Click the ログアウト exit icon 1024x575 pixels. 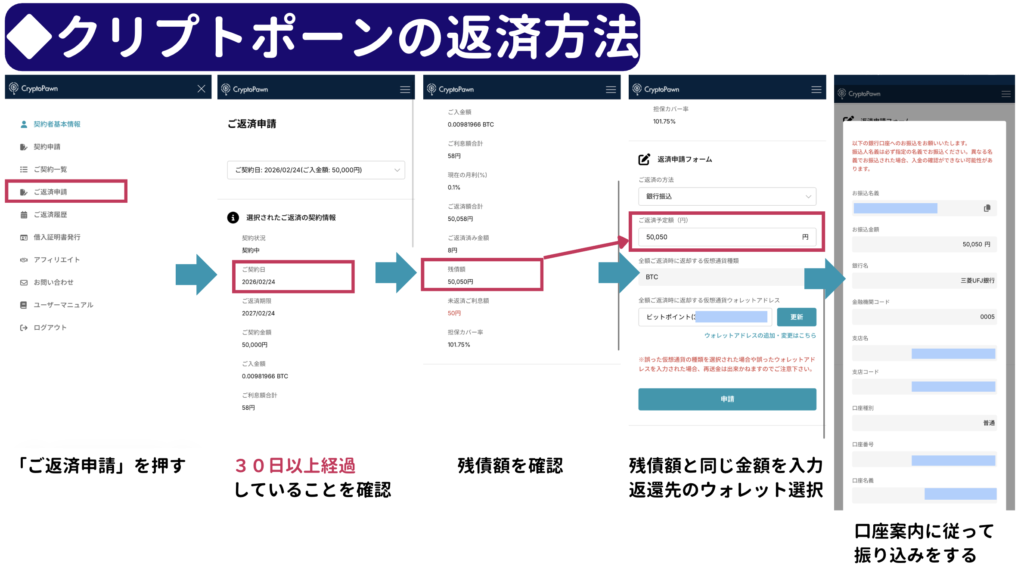(x=23, y=327)
